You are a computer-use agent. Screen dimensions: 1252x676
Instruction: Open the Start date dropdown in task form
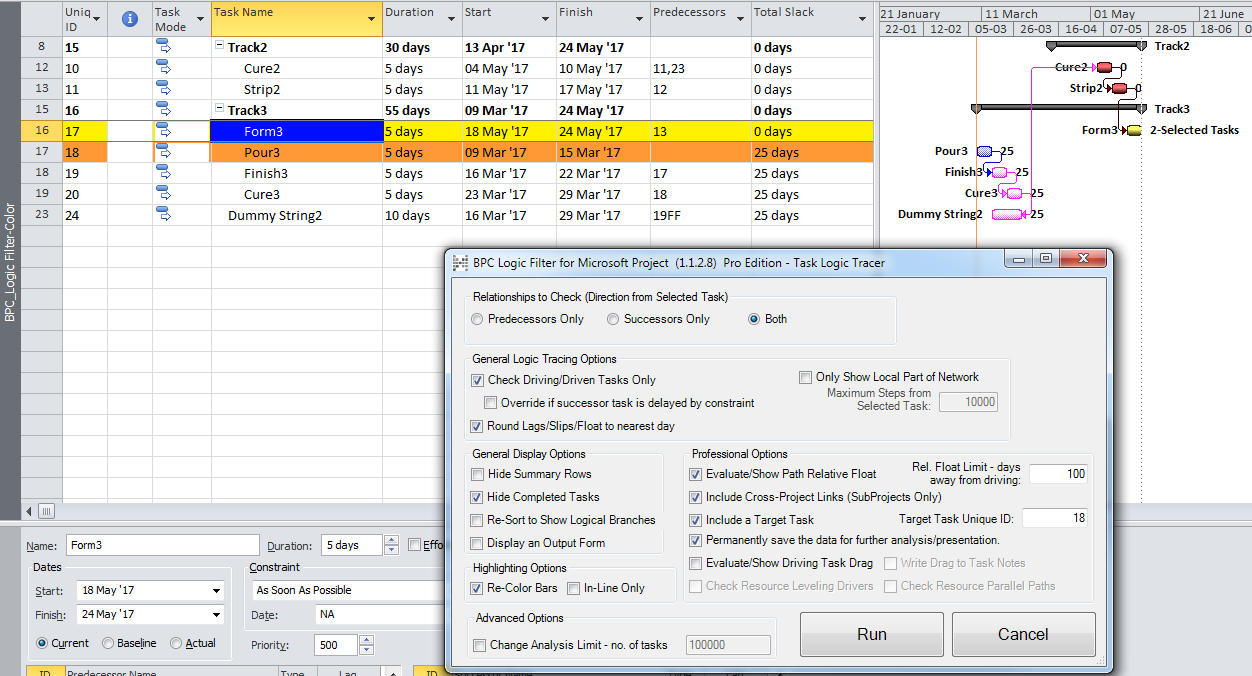(x=217, y=591)
